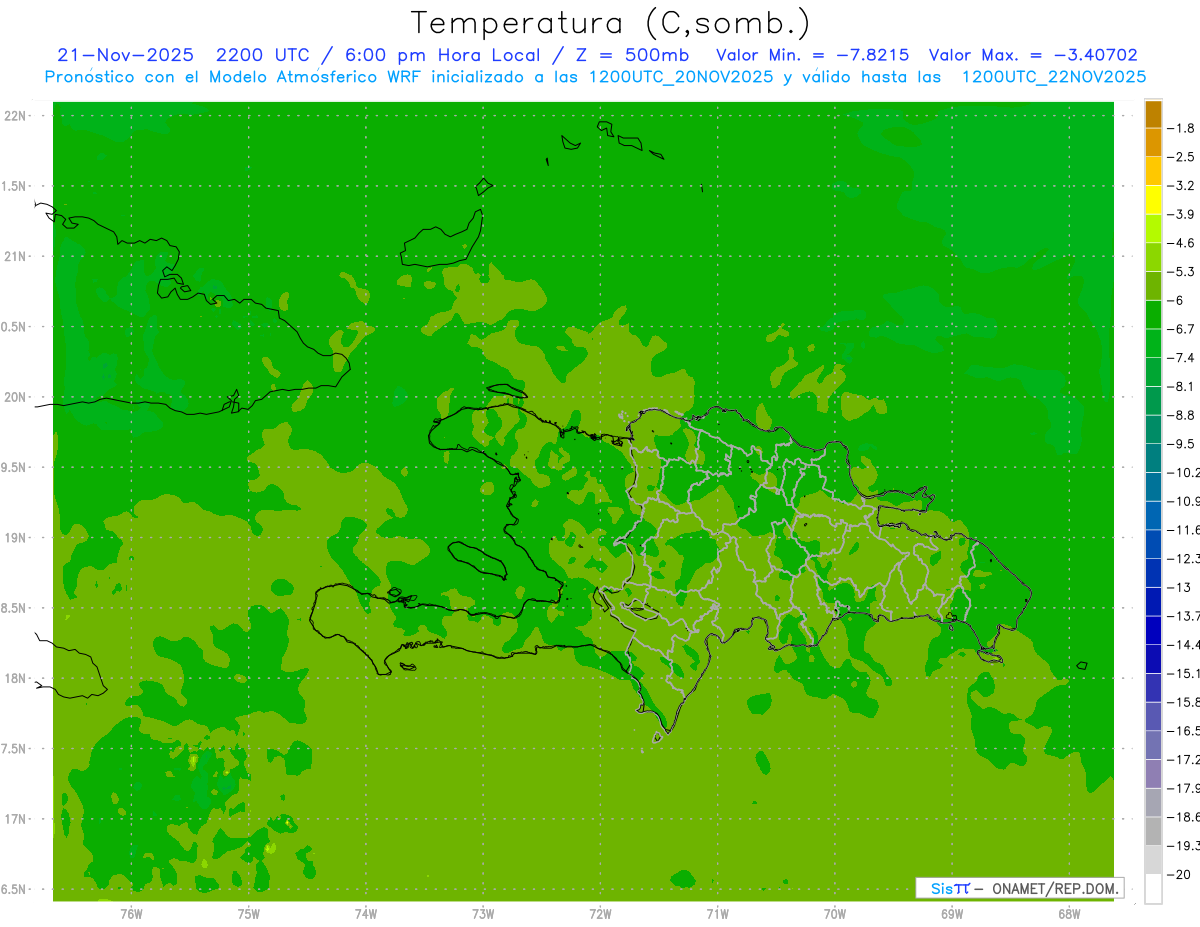Image resolution: width=1200 pixels, height=927 pixels.
Task: Select the '17N' latitude label
Action: (15, 819)
